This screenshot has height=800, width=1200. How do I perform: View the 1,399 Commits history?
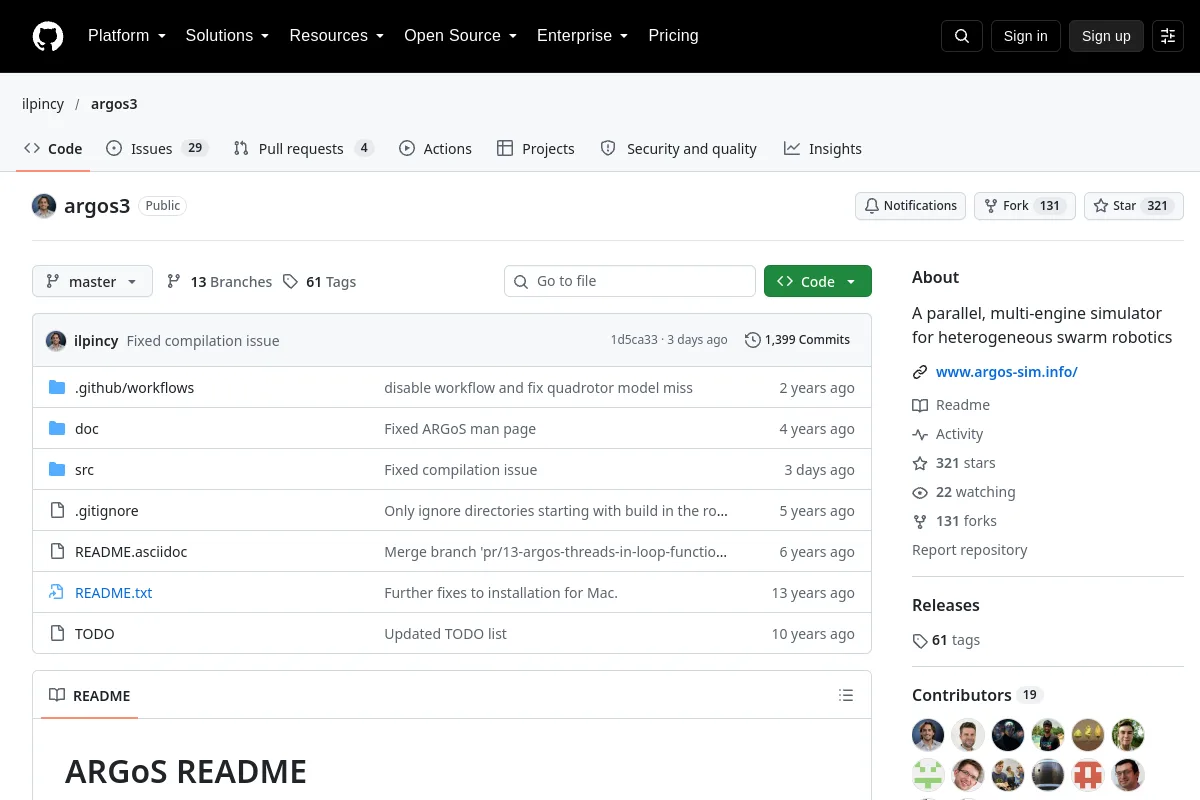click(797, 340)
